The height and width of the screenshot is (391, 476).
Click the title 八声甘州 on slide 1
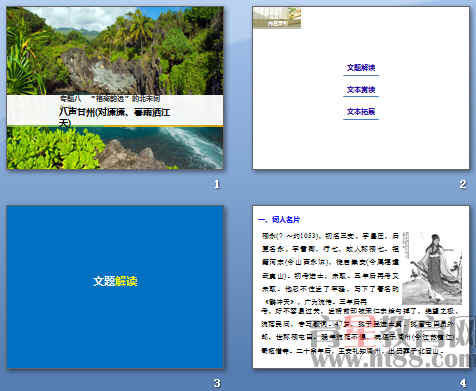tap(114, 117)
